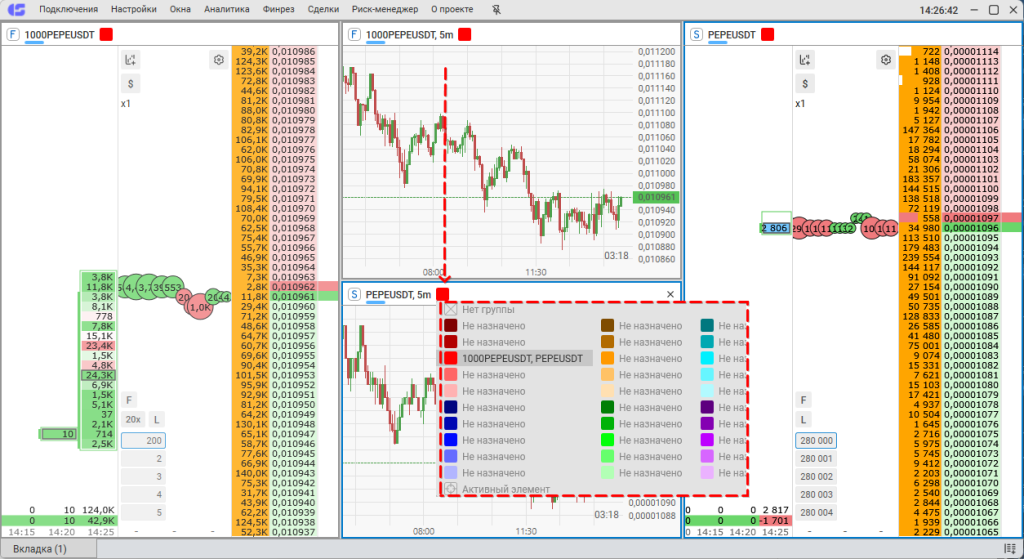Open the Аналитика menu

coord(226,10)
